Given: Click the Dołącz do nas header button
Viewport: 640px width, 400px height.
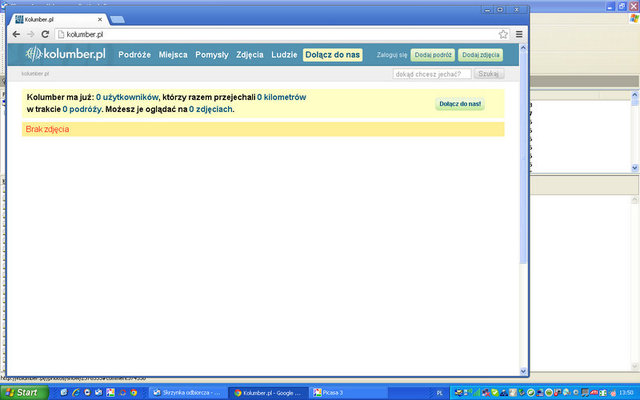Looking at the screenshot, I should (x=333, y=55).
